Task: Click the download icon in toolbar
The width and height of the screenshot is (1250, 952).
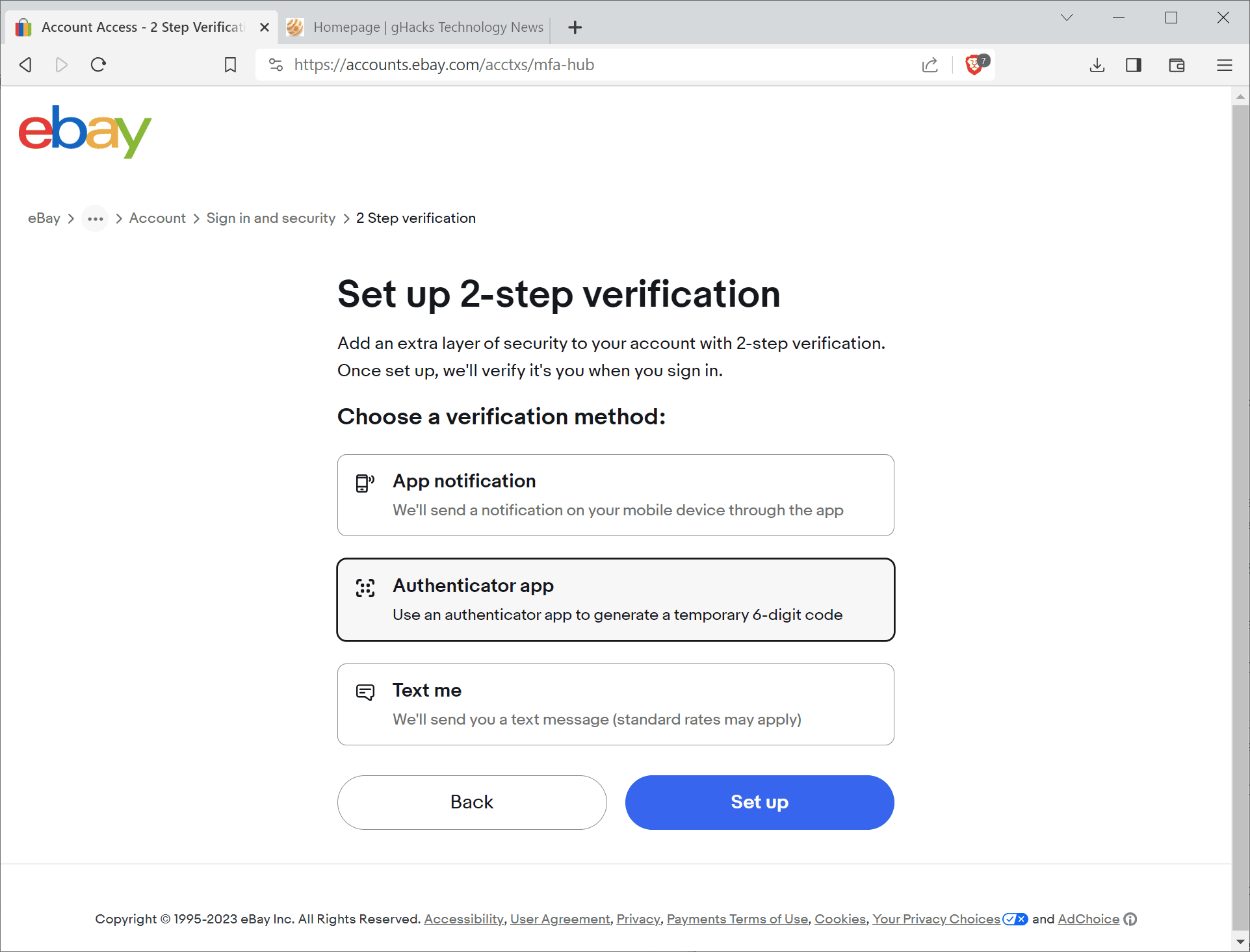Action: pyautogui.click(x=1097, y=65)
